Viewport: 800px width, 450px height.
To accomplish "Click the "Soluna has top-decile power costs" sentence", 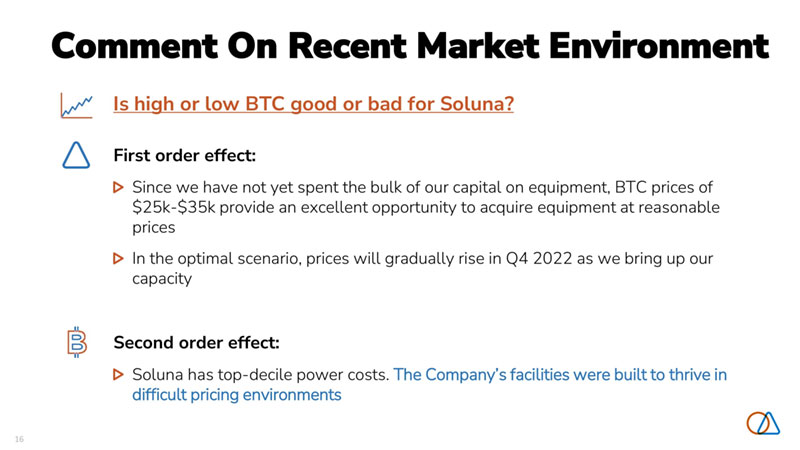I will (260, 375).
